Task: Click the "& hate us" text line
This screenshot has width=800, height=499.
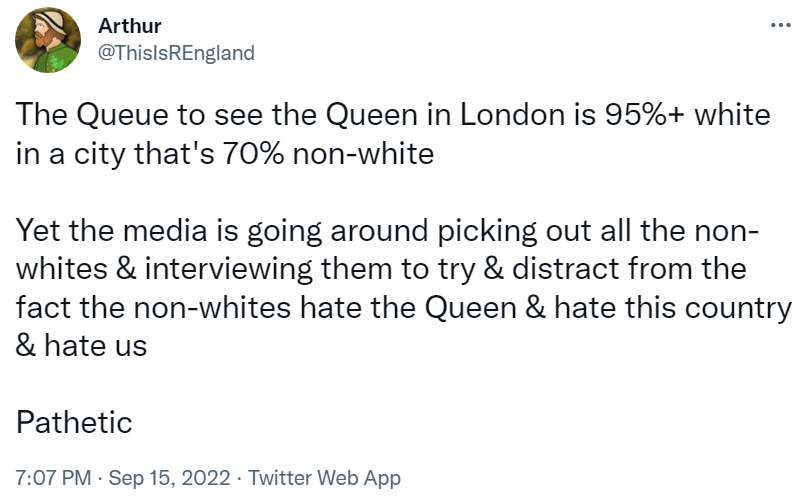Action: tap(81, 346)
